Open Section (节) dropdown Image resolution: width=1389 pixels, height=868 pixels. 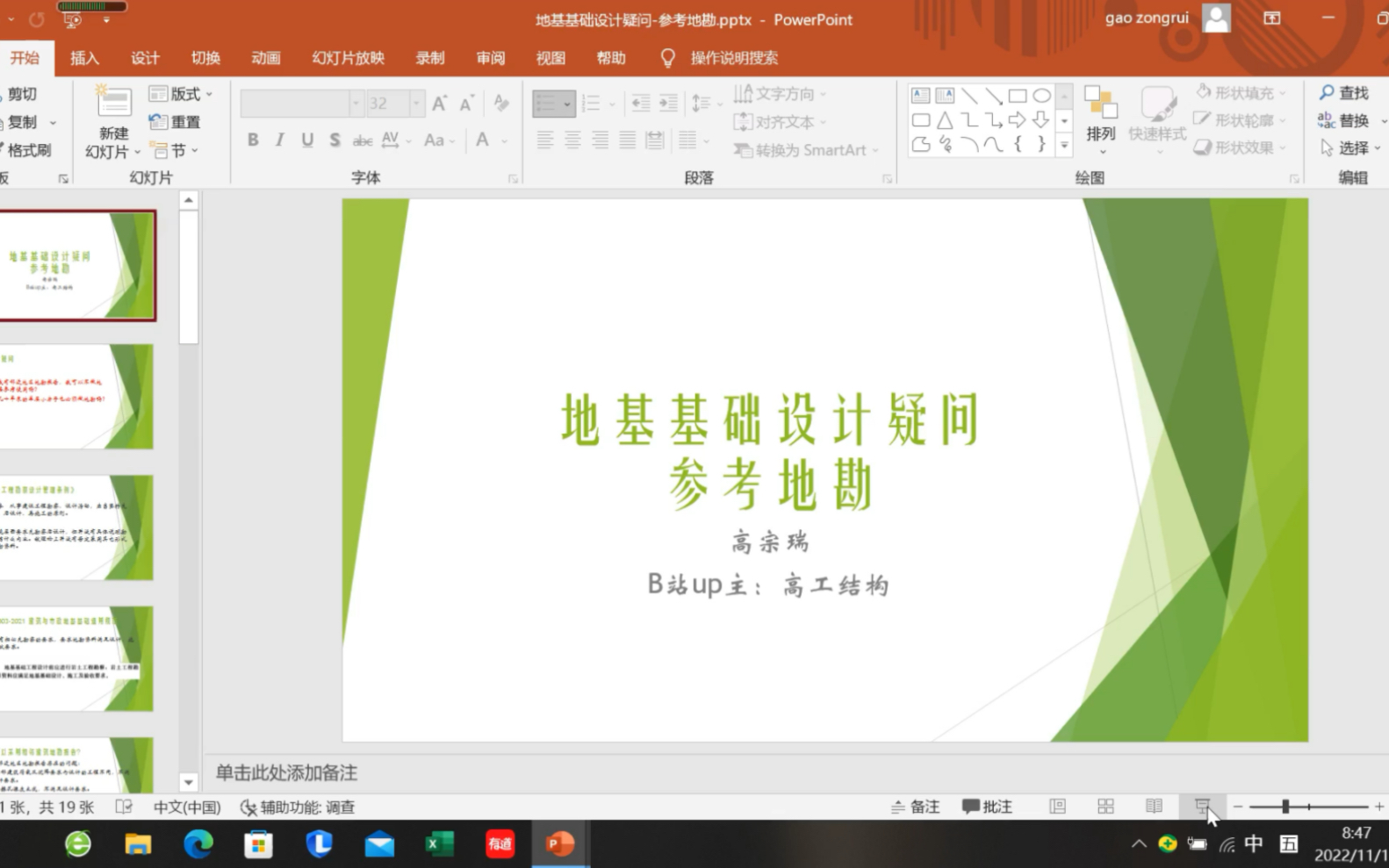pos(174,150)
